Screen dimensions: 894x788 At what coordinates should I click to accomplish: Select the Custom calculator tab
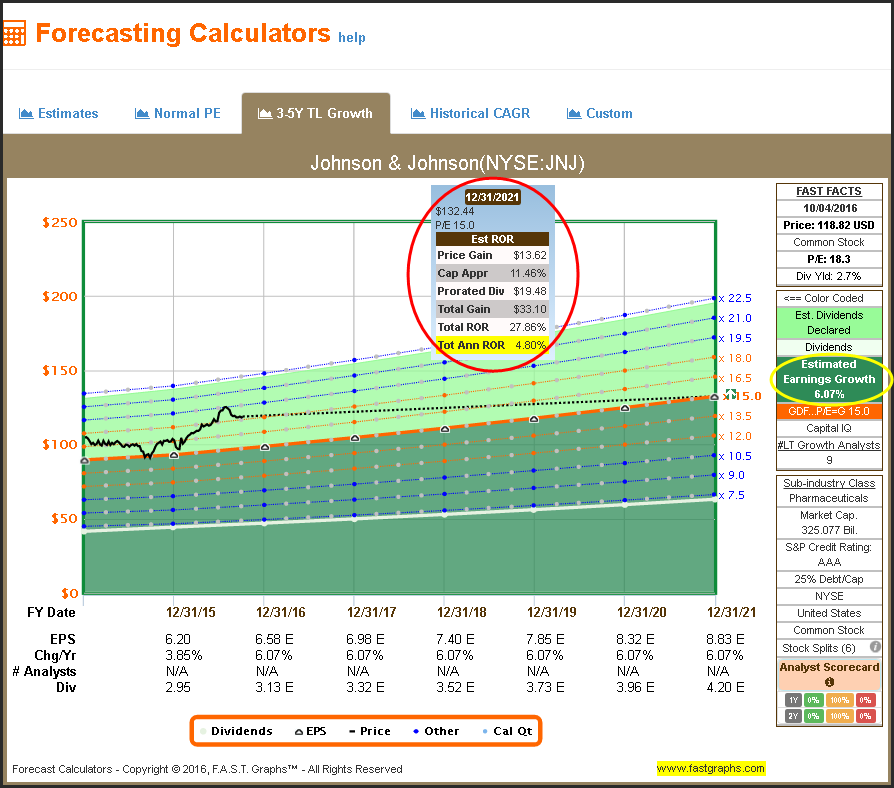click(x=599, y=114)
